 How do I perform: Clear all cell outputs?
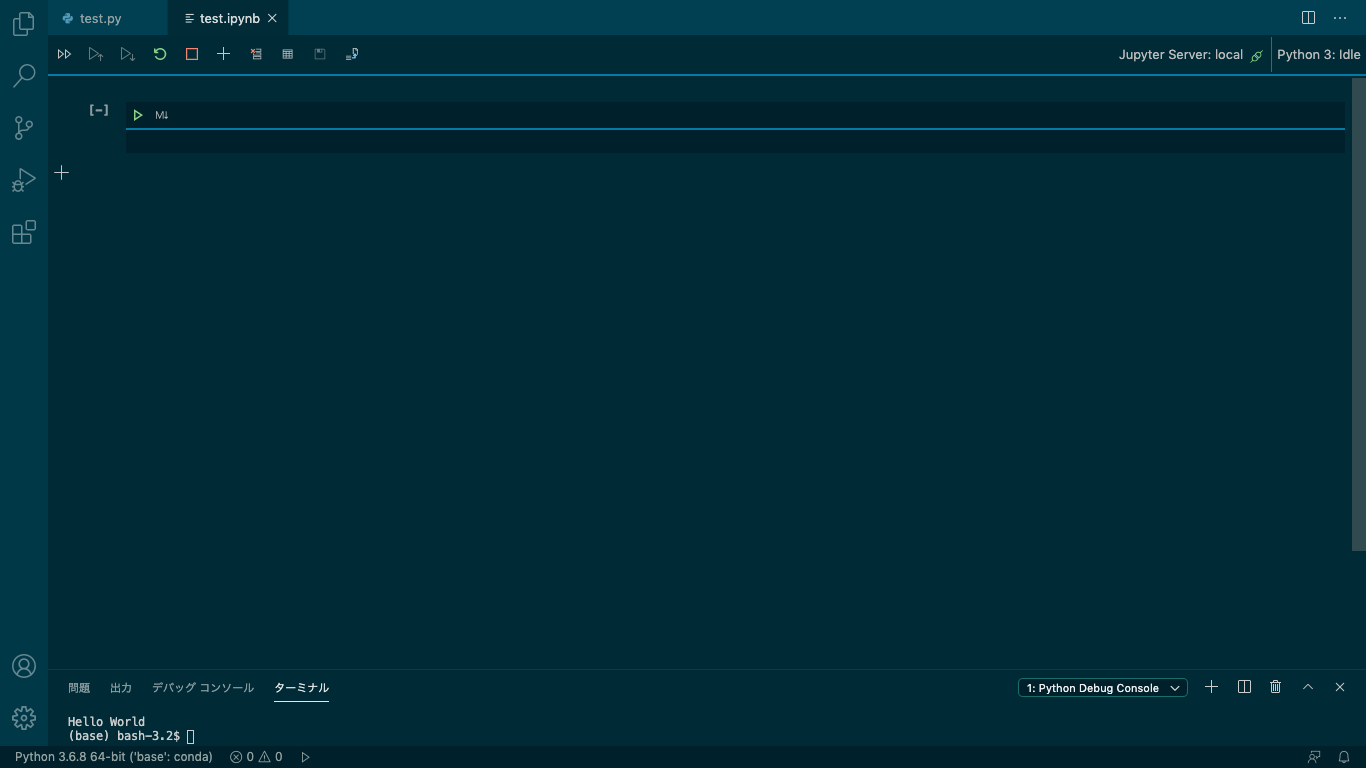(256, 54)
